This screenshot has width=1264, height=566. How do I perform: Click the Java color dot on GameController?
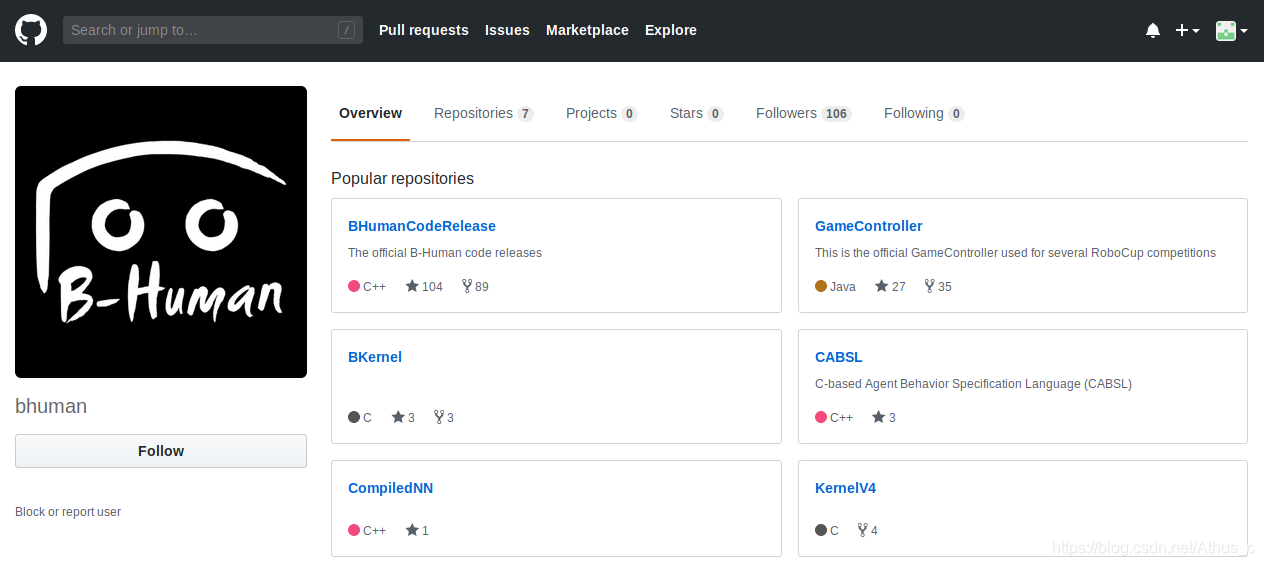(x=821, y=286)
